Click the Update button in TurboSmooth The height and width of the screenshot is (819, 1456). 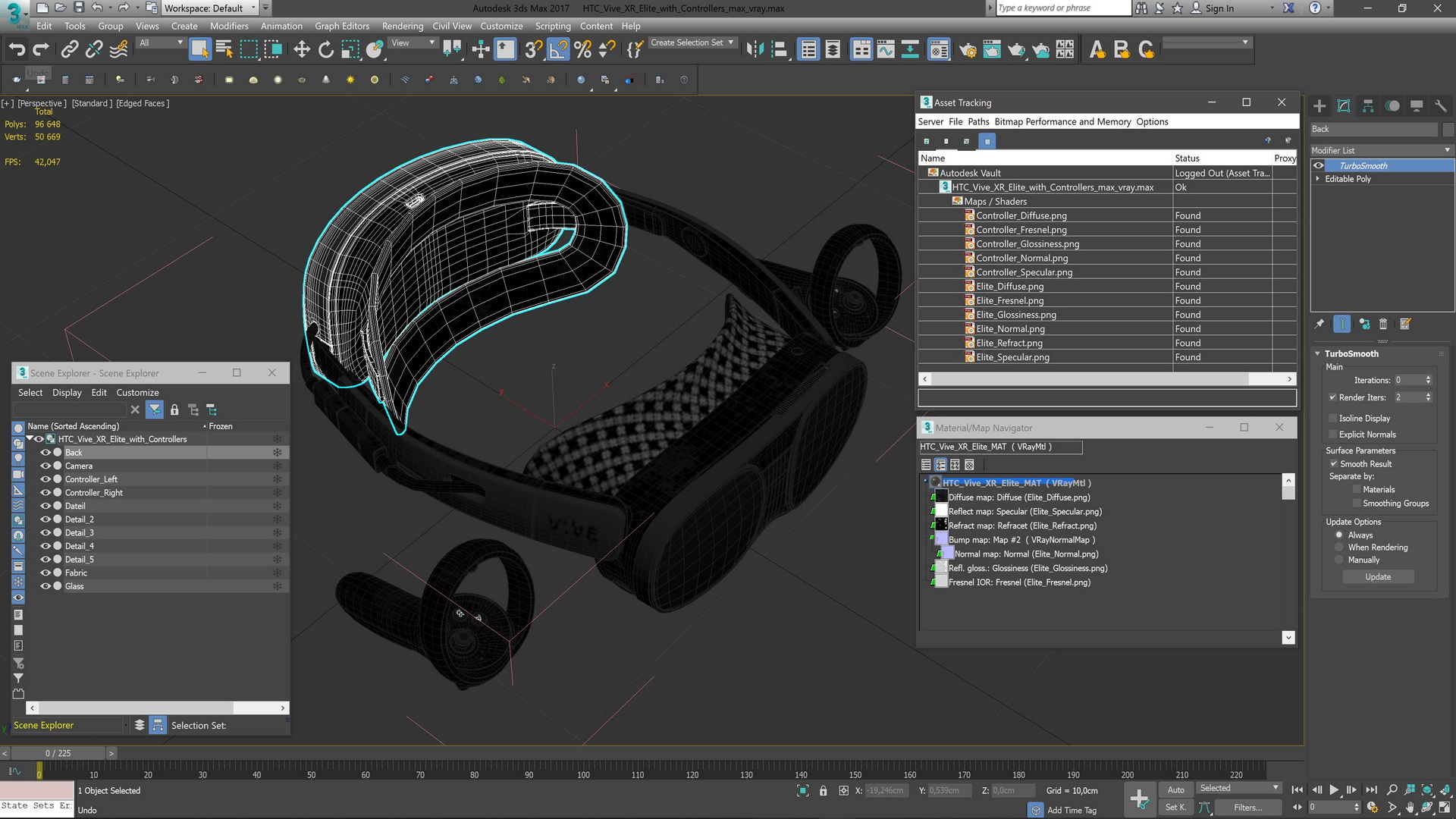tap(1378, 577)
